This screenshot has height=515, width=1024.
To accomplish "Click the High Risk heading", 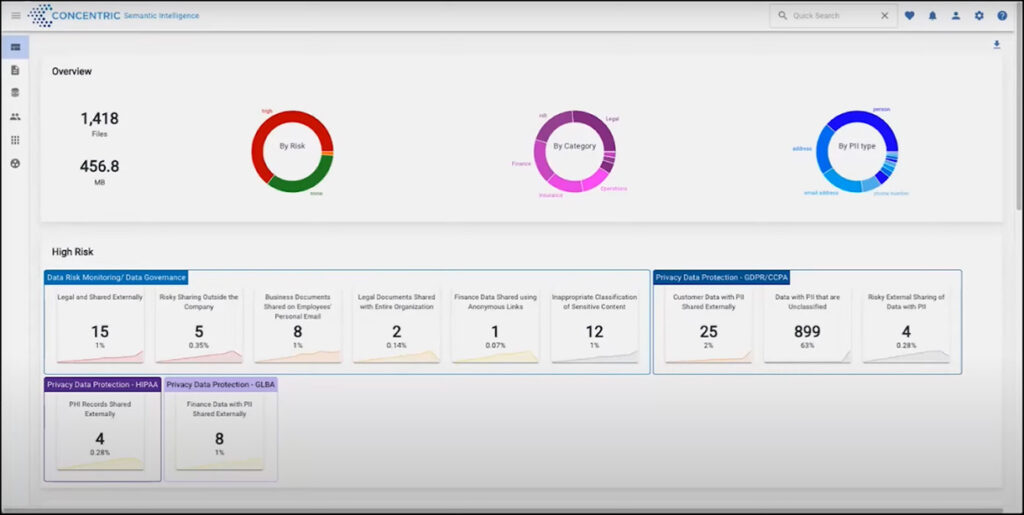I will pyautogui.click(x=73, y=251).
